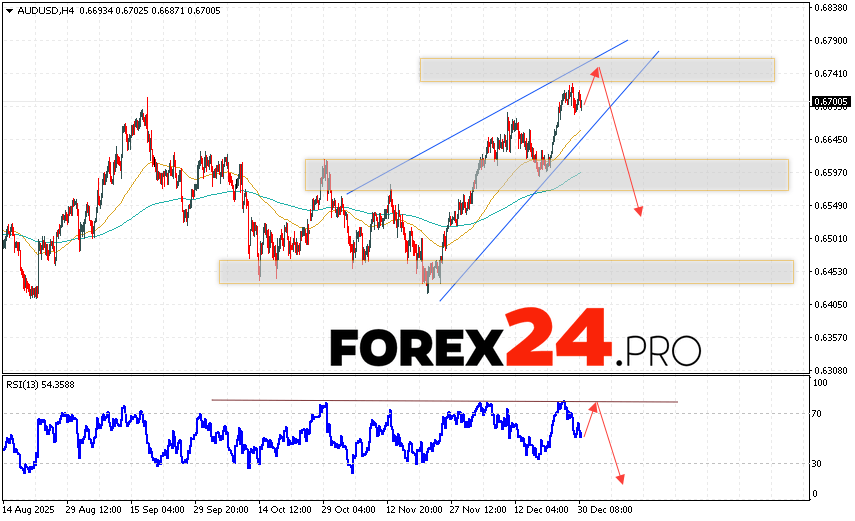Click the 70 level on RSI scale
Screen dimensions: 855x521
[x=819, y=413]
